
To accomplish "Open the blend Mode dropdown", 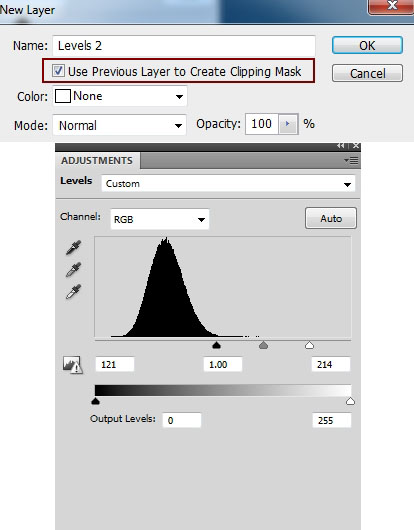I will tap(119, 125).
